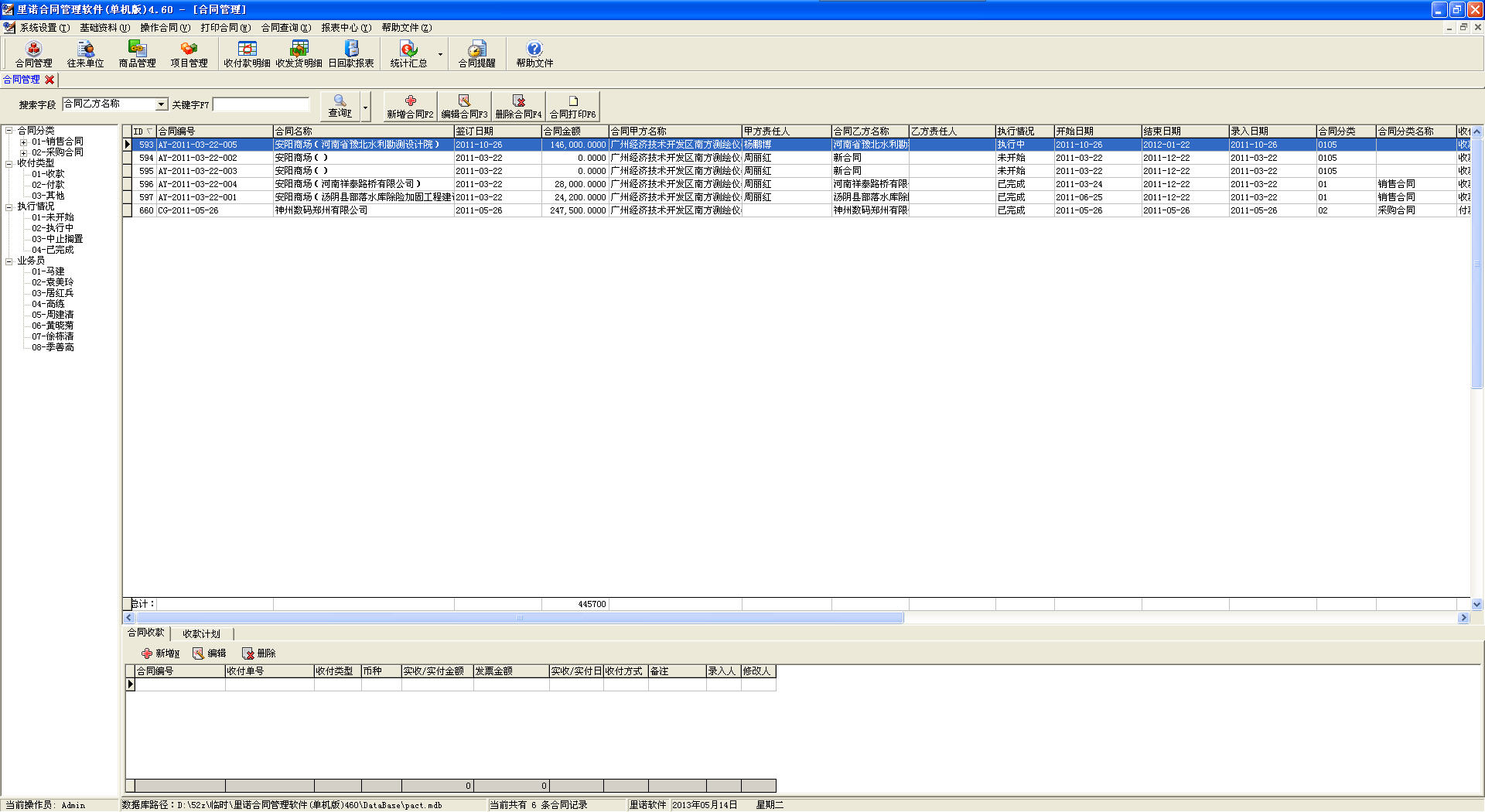Click 编辑 in contract receipts panel
Viewport: 1485px width, 812px height.
pyautogui.click(x=210, y=653)
